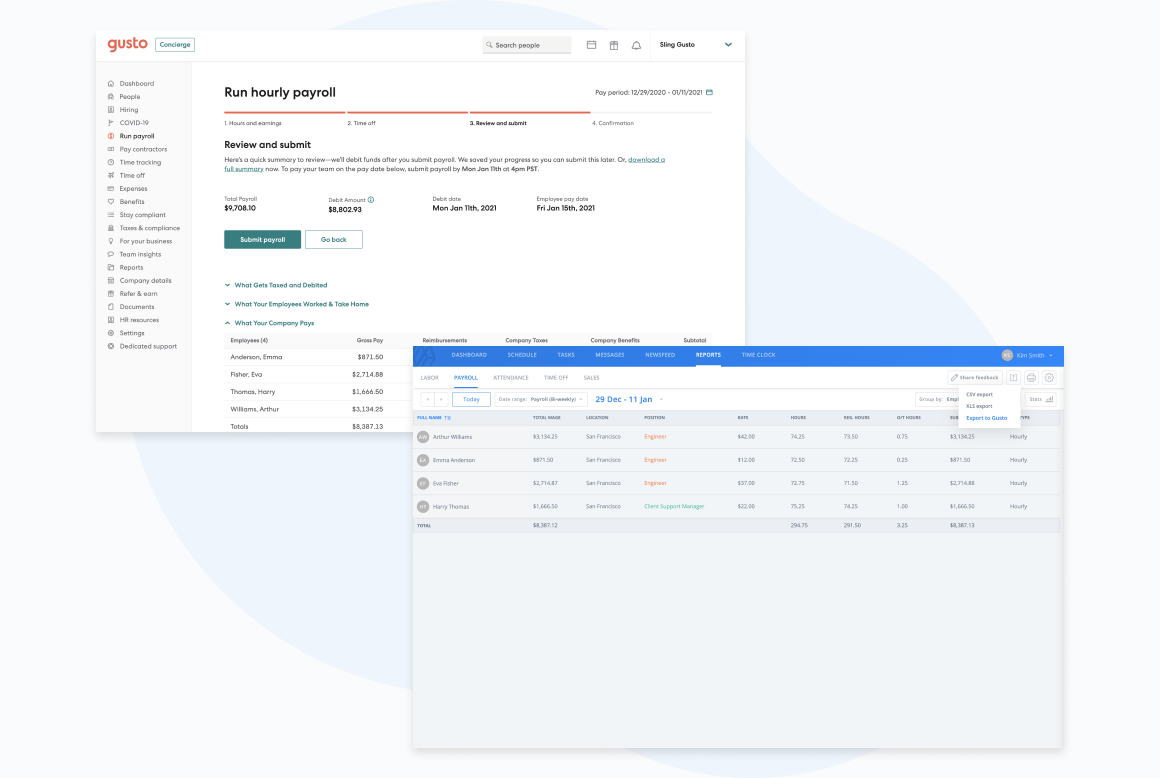This screenshot has width=1160, height=778.
Task: Open Pay contractors in sidebar
Action: point(143,149)
